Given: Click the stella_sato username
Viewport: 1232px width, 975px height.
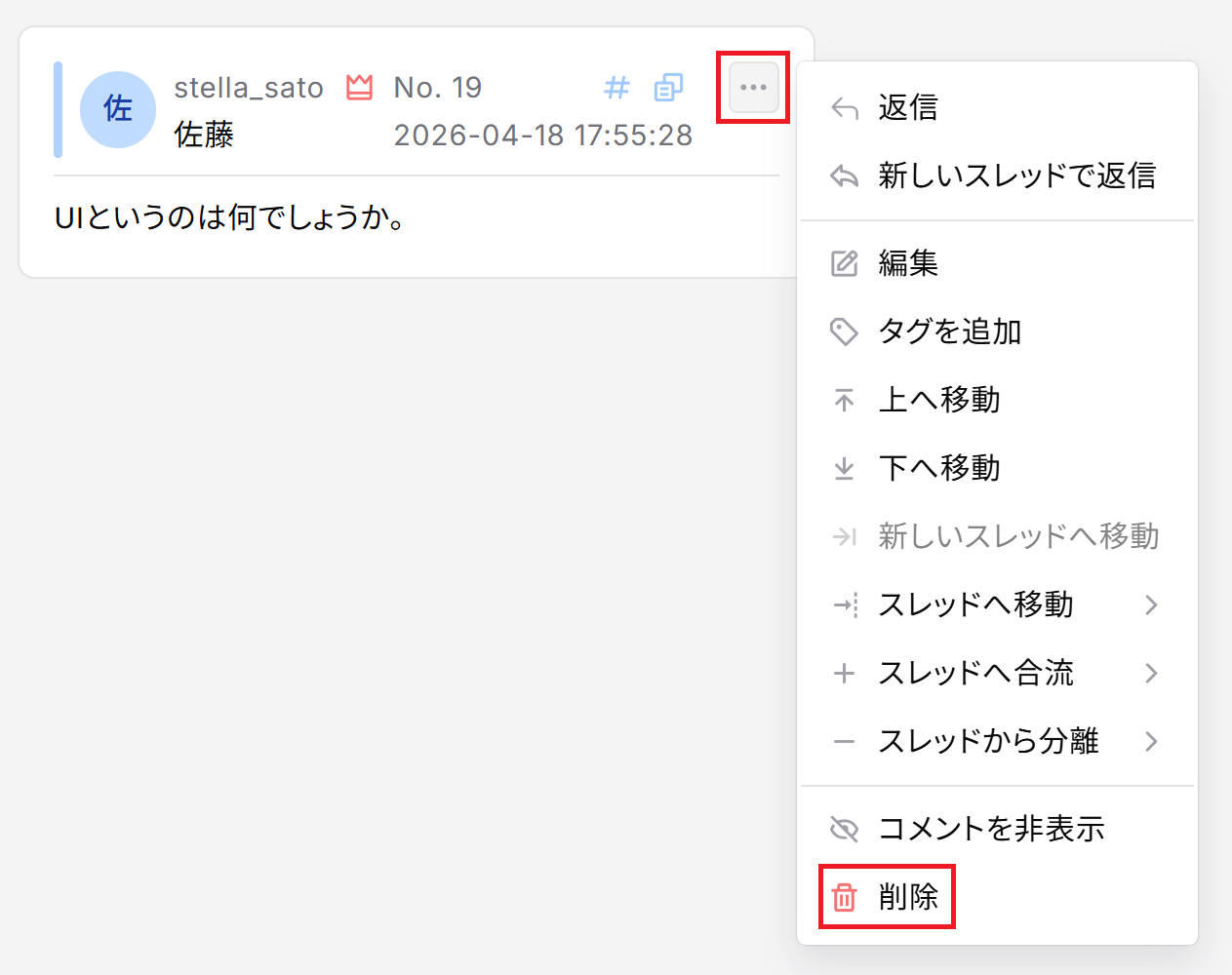Looking at the screenshot, I should [249, 88].
